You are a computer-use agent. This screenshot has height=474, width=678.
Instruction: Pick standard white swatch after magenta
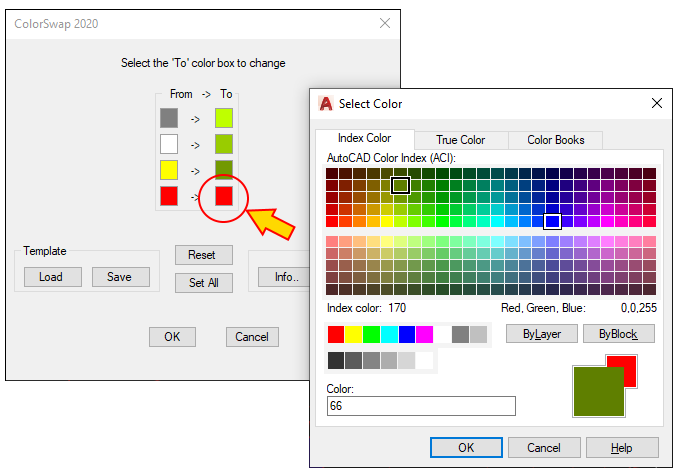(x=442, y=335)
